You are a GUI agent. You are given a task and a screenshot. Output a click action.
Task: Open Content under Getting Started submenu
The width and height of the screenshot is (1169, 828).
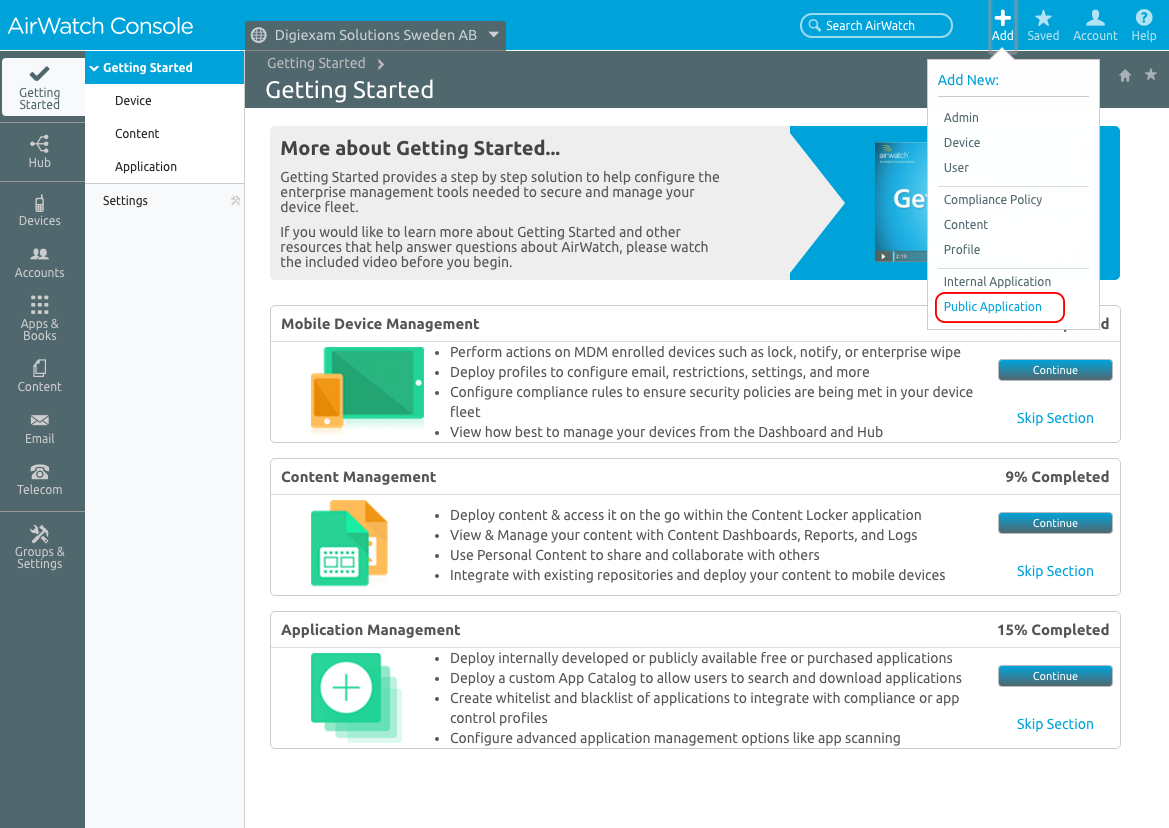[137, 134]
